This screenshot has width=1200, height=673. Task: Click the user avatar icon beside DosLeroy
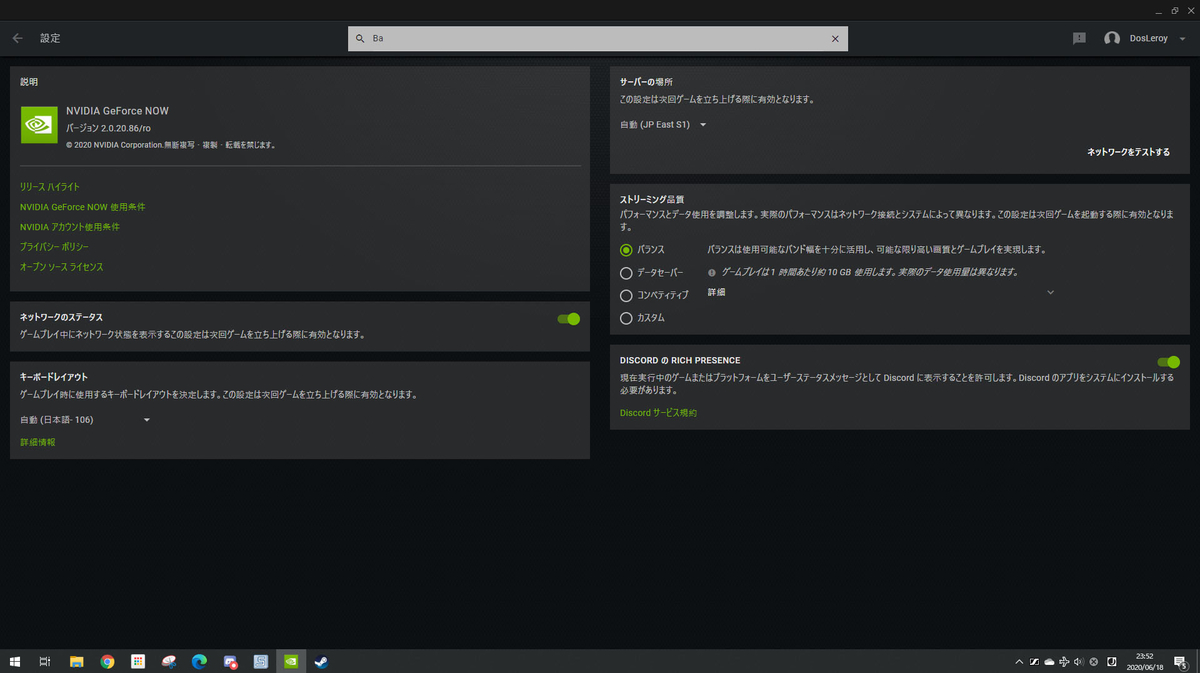point(1112,38)
